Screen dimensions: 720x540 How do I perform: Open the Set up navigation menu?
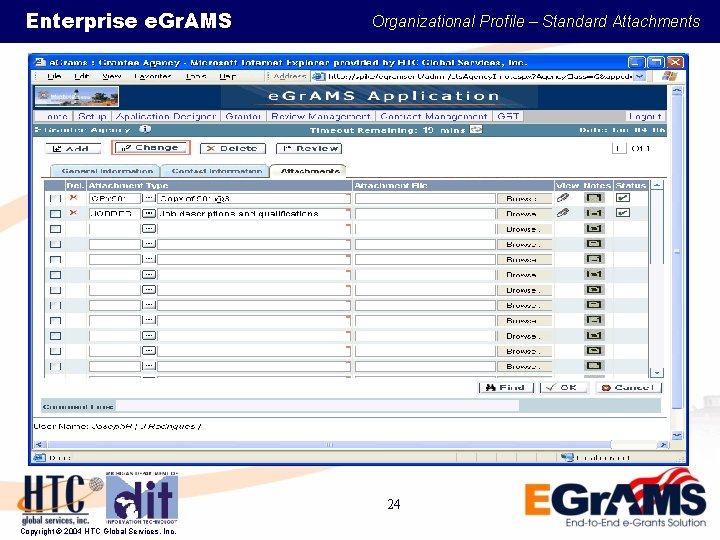coord(92,116)
